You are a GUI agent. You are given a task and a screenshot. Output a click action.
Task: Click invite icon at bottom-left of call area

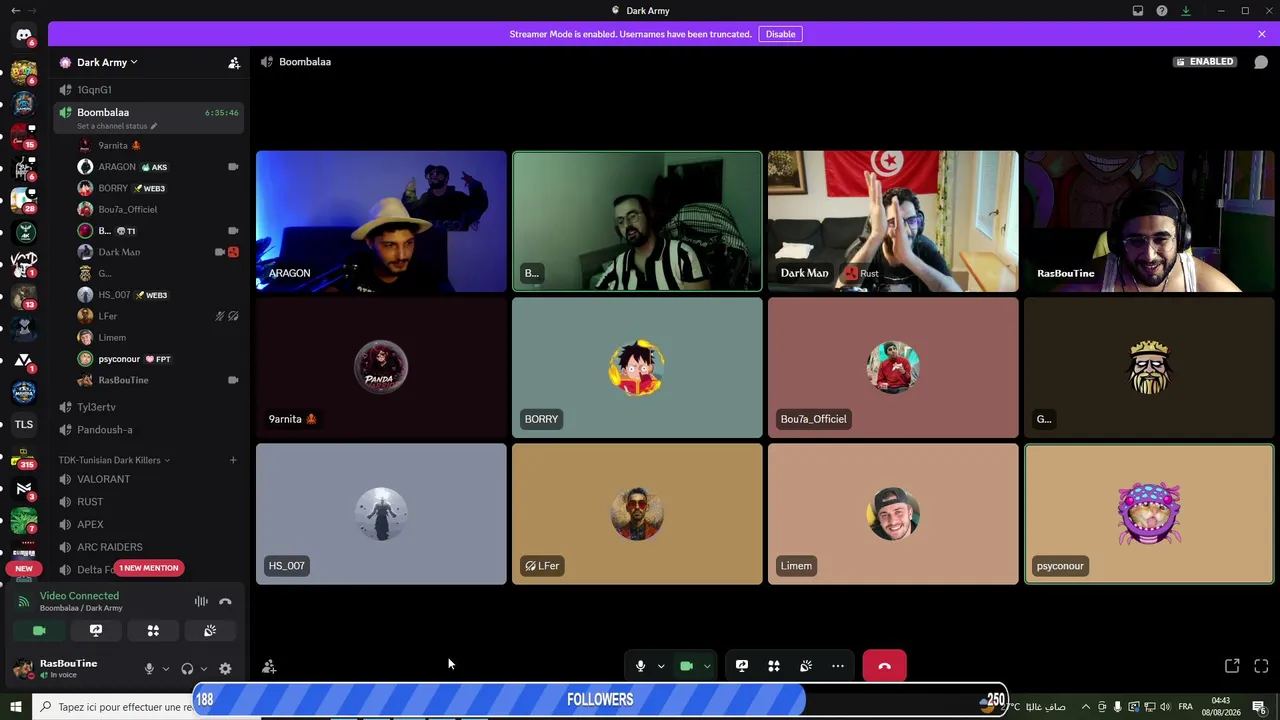269,667
